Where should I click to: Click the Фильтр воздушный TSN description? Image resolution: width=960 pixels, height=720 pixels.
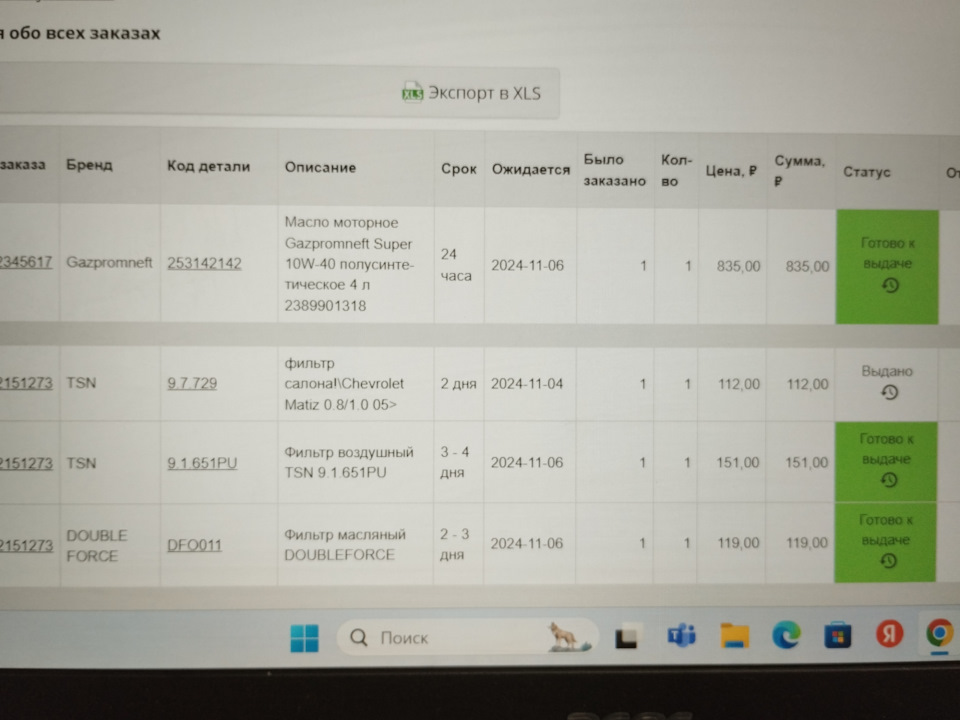tap(349, 462)
